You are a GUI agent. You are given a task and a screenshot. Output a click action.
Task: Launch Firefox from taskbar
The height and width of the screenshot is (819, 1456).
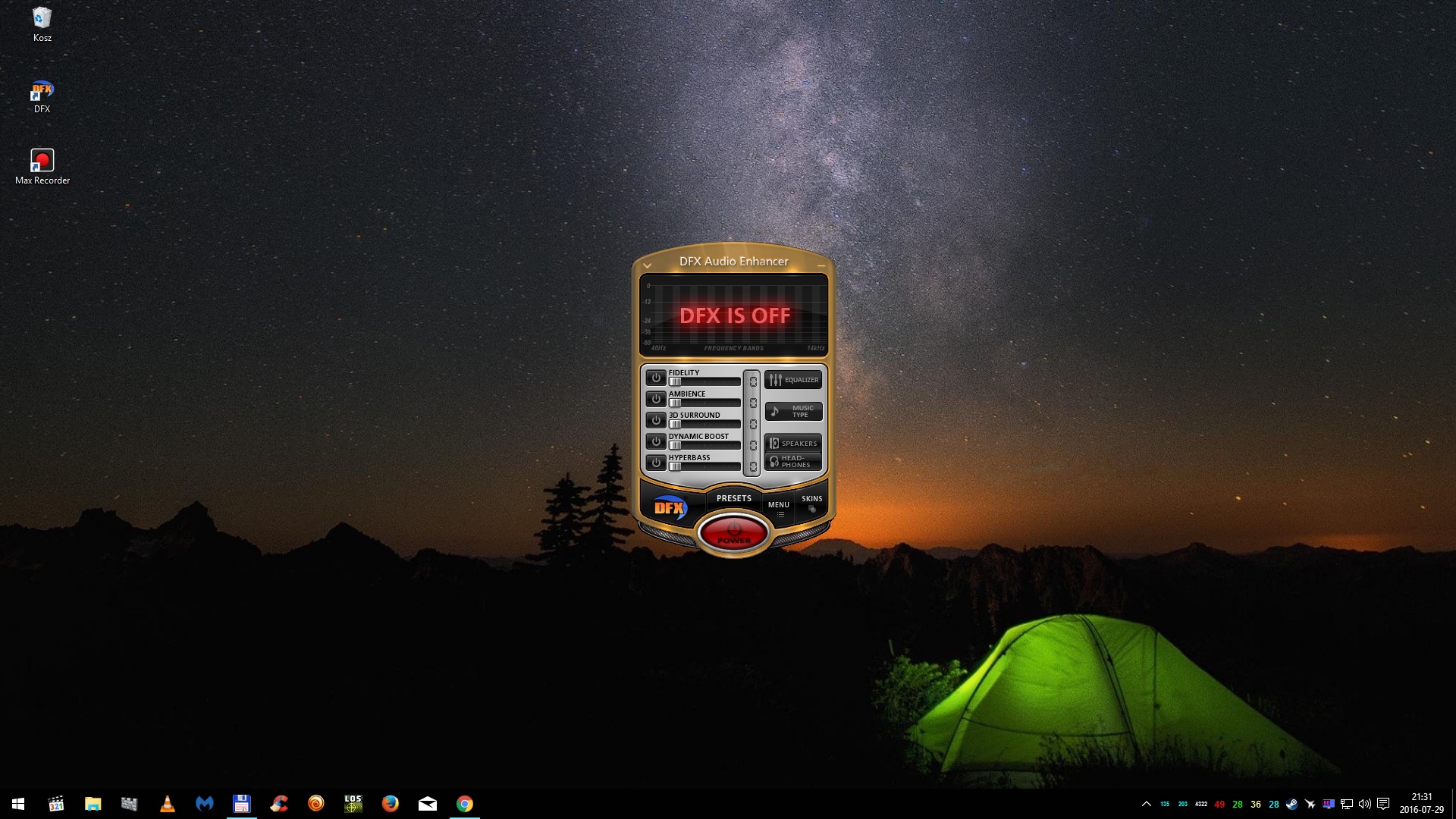[390, 804]
